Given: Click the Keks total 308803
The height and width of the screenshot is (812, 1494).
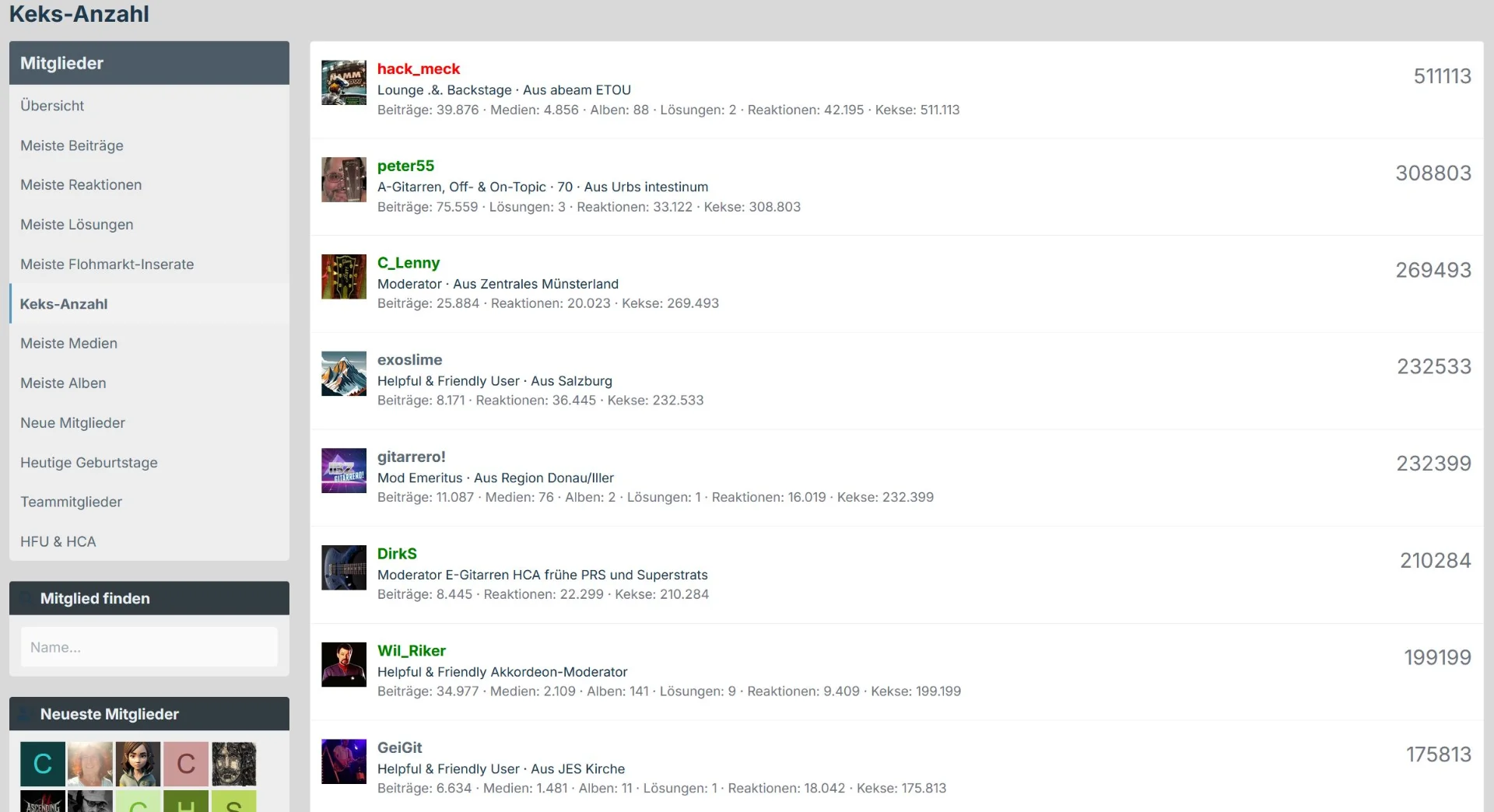Looking at the screenshot, I should pos(1433,173).
